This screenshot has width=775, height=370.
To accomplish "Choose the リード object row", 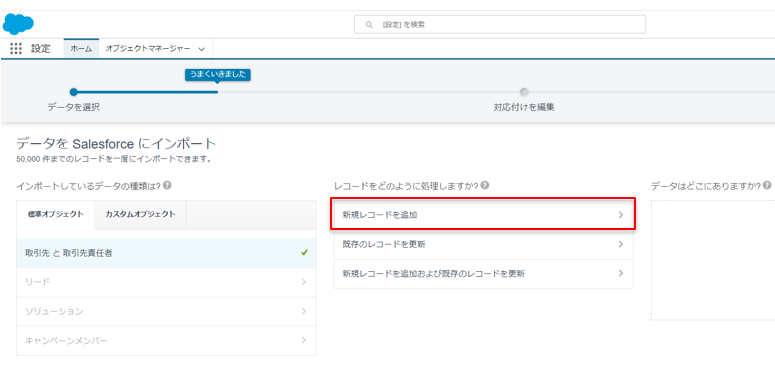I will pyautogui.click(x=167, y=282).
